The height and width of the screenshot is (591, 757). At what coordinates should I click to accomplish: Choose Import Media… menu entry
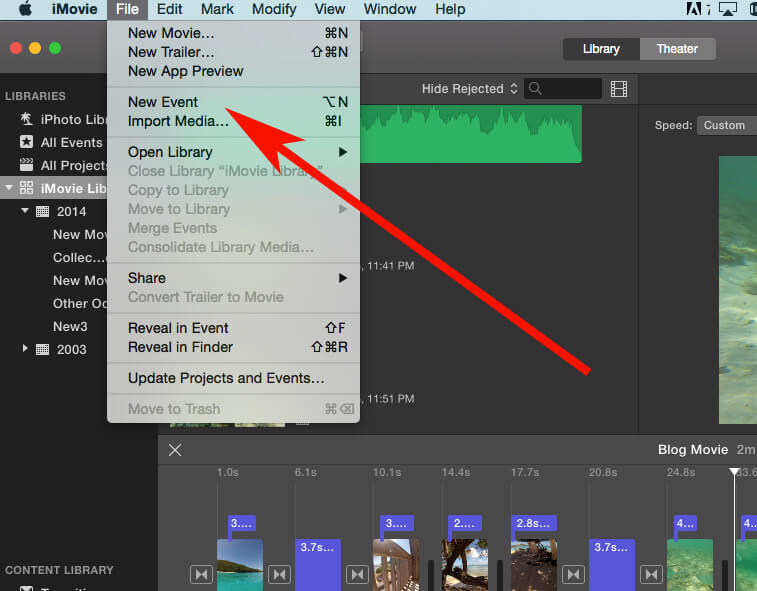pyautogui.click(x=234, y=121)
